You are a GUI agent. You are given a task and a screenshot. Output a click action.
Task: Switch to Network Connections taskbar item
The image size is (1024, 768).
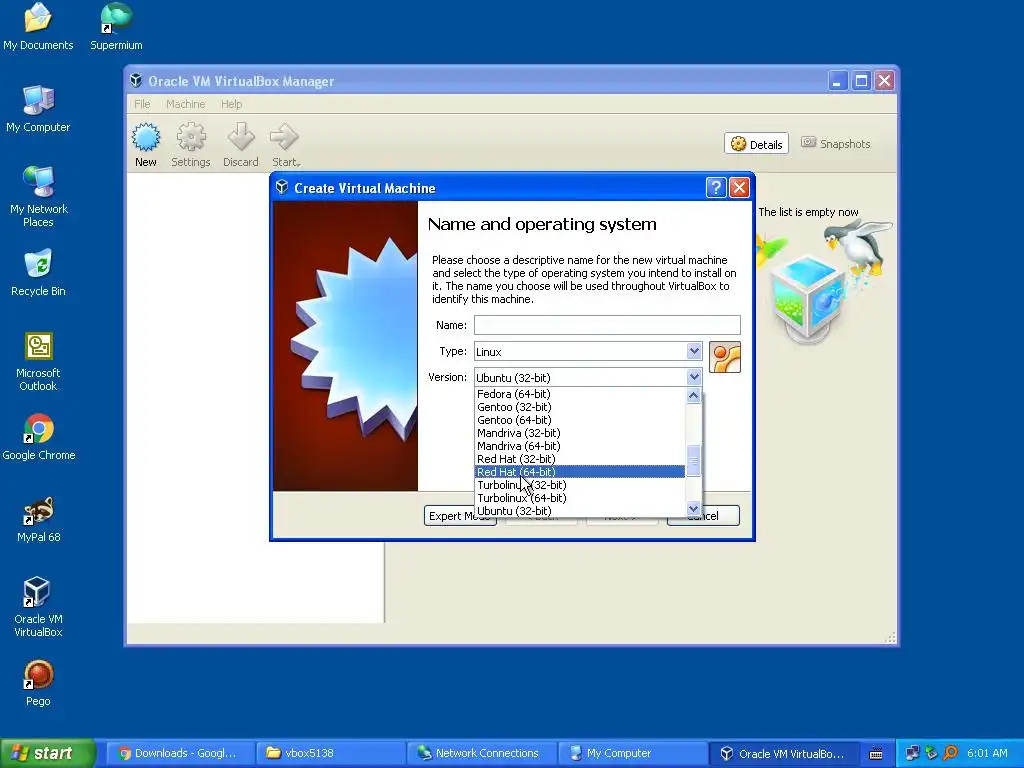tap(481, 754)
